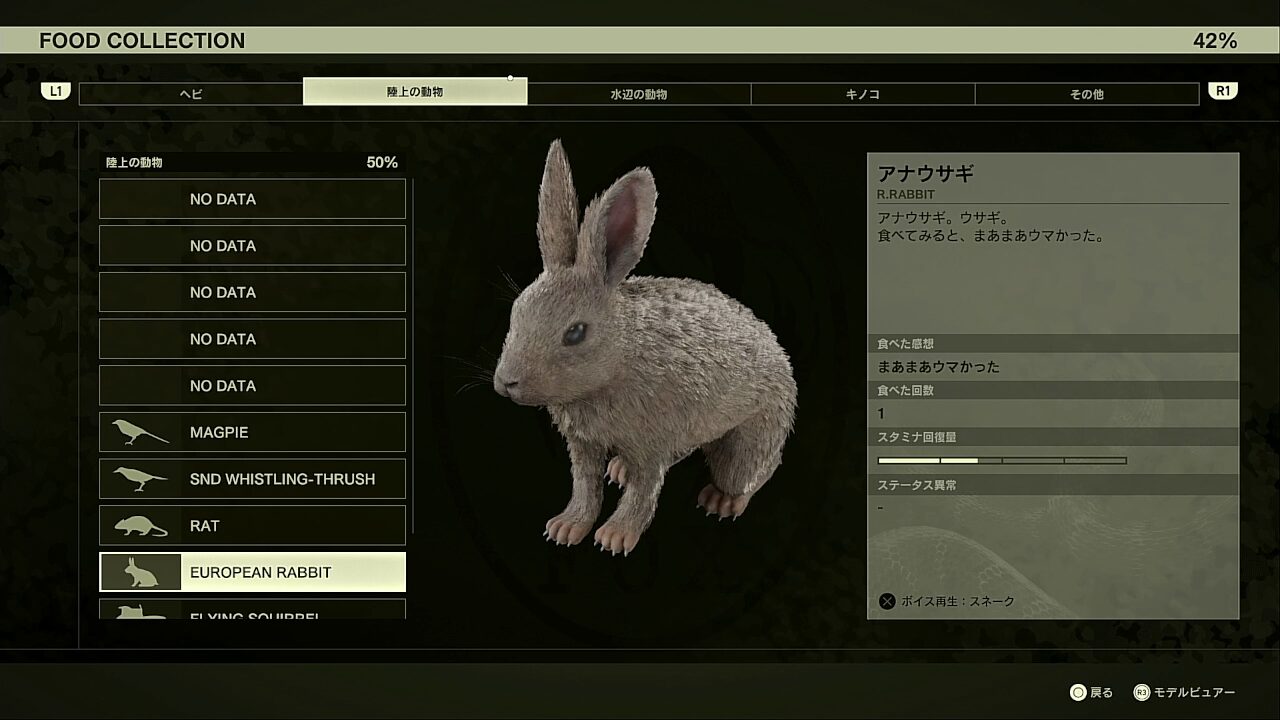The width and height of the screenshot is (1280, 720).
Task: Click the ステータス異常 section label
Action: click(917, 485)
